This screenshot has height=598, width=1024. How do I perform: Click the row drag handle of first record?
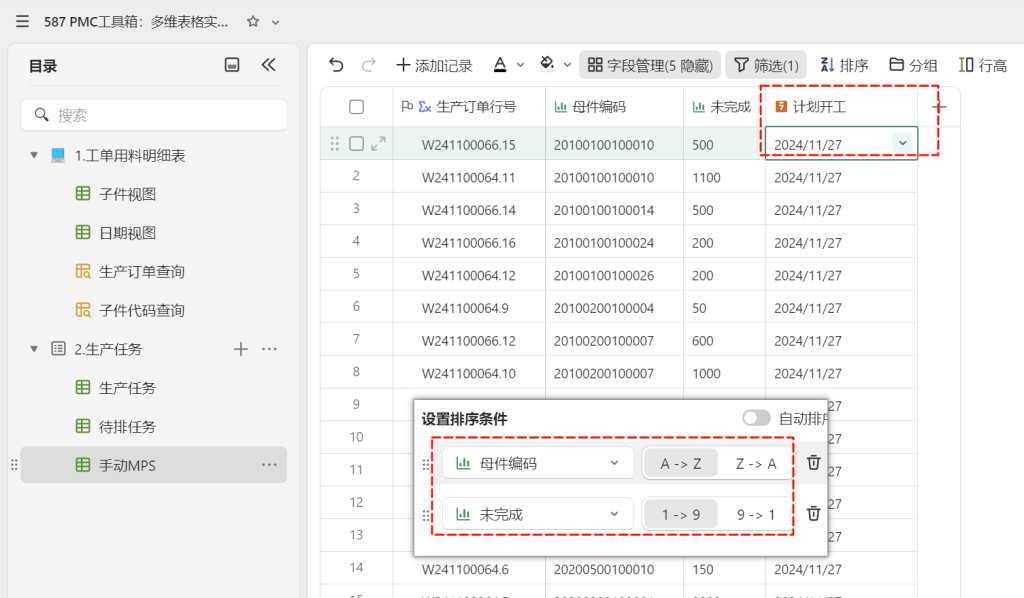click(334, 144)
